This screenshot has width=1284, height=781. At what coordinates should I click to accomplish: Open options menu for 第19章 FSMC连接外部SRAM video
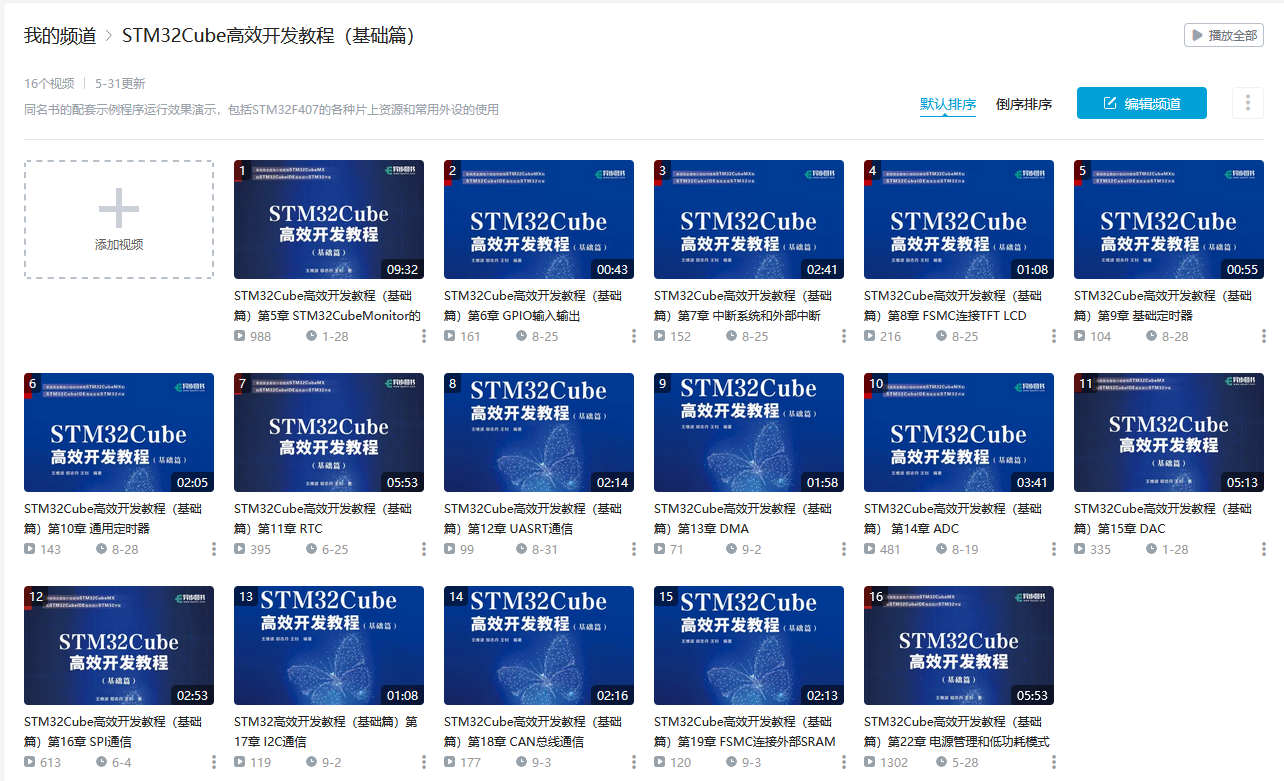click(843, 762)
